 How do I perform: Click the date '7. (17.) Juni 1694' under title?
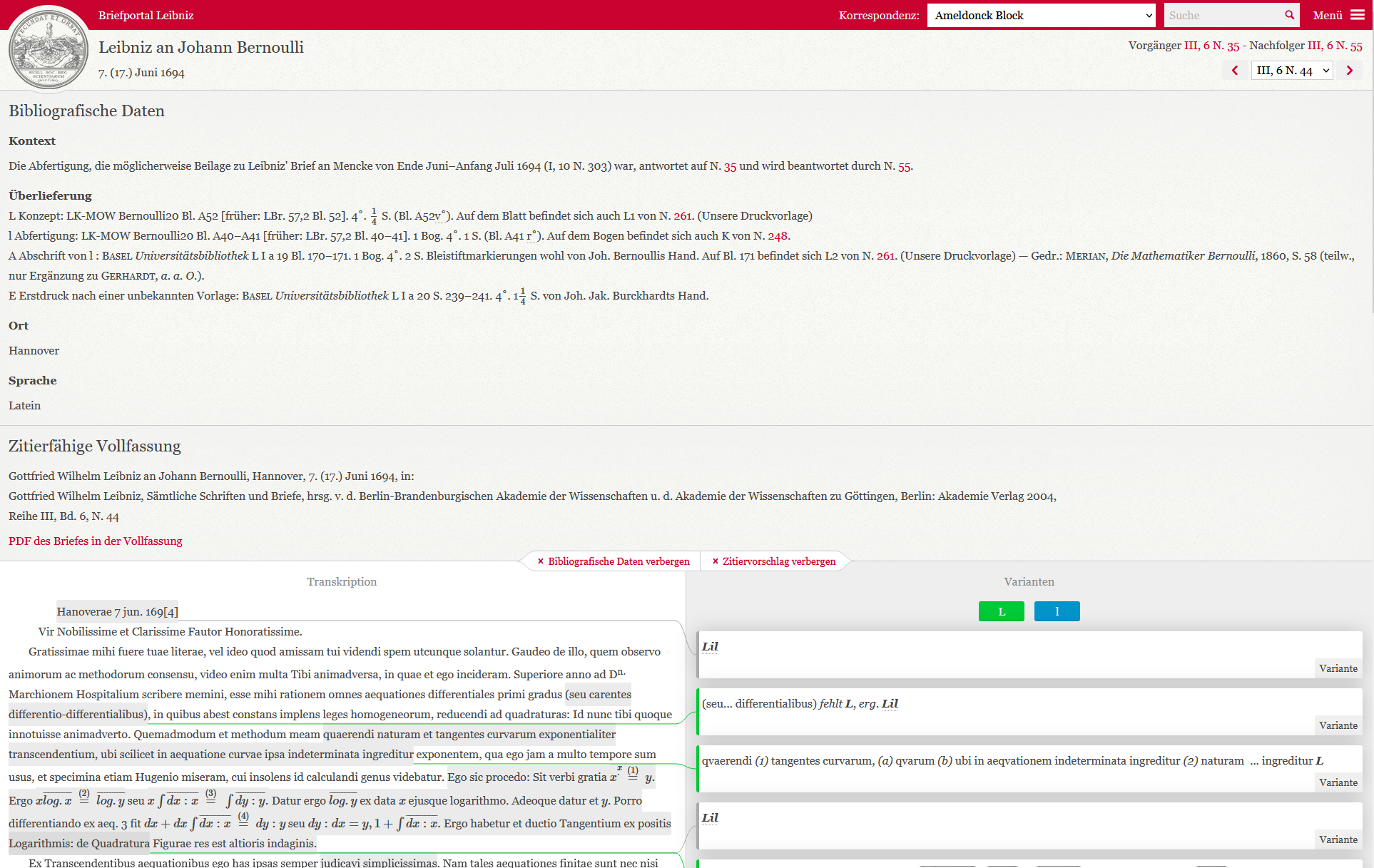click(x=141, y=73)
